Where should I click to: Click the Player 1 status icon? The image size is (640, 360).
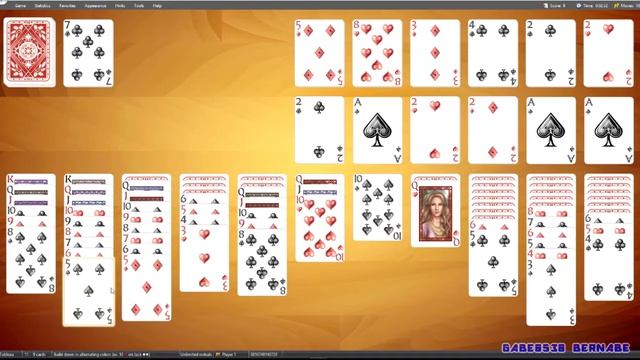click(x=218, y=354)
